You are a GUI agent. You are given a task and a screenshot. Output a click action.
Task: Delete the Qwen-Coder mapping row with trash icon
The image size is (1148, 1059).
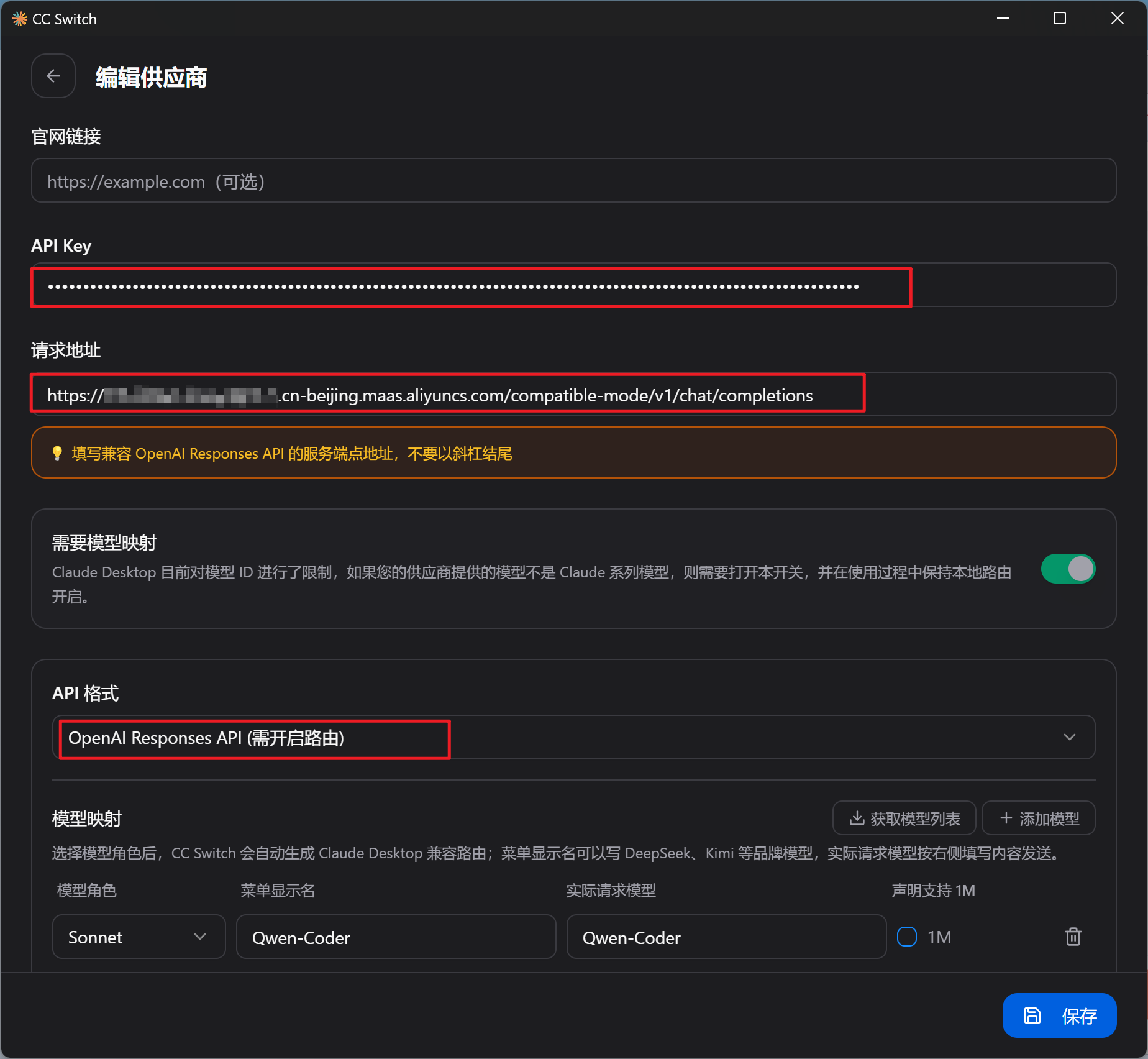tap(1073, 937)
